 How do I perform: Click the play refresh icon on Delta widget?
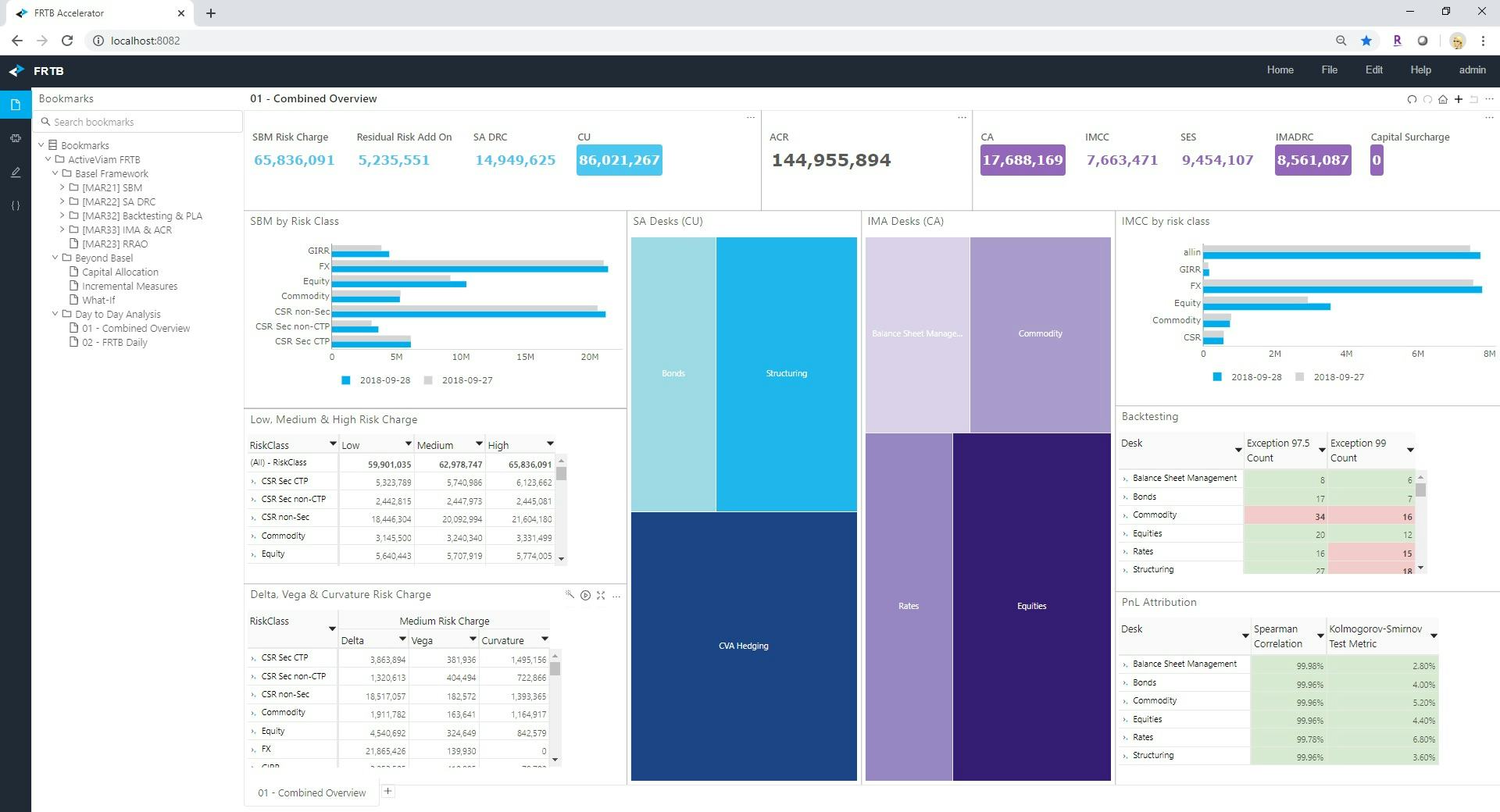(586, 595)
